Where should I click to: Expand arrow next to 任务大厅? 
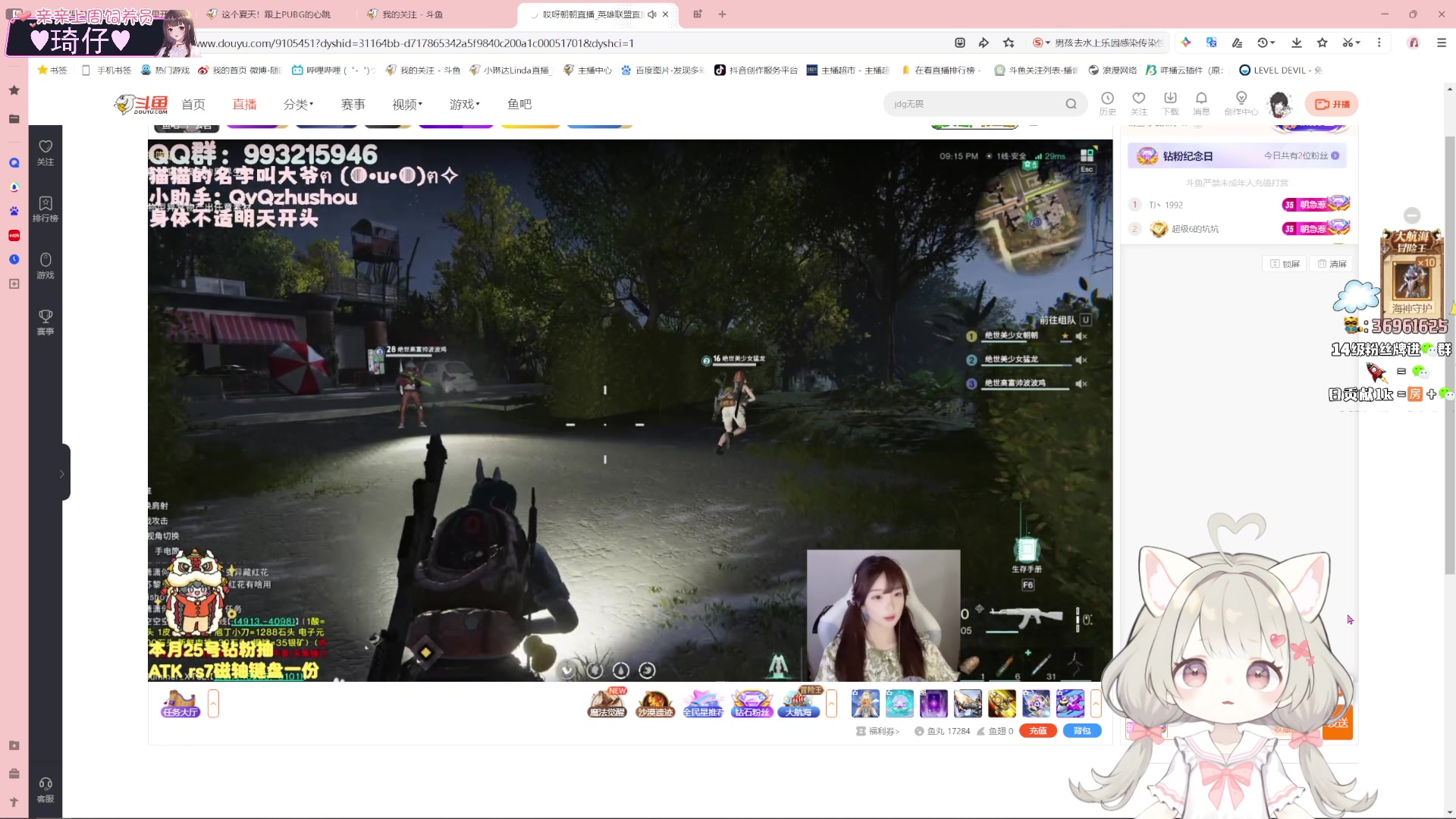(213, 704)
